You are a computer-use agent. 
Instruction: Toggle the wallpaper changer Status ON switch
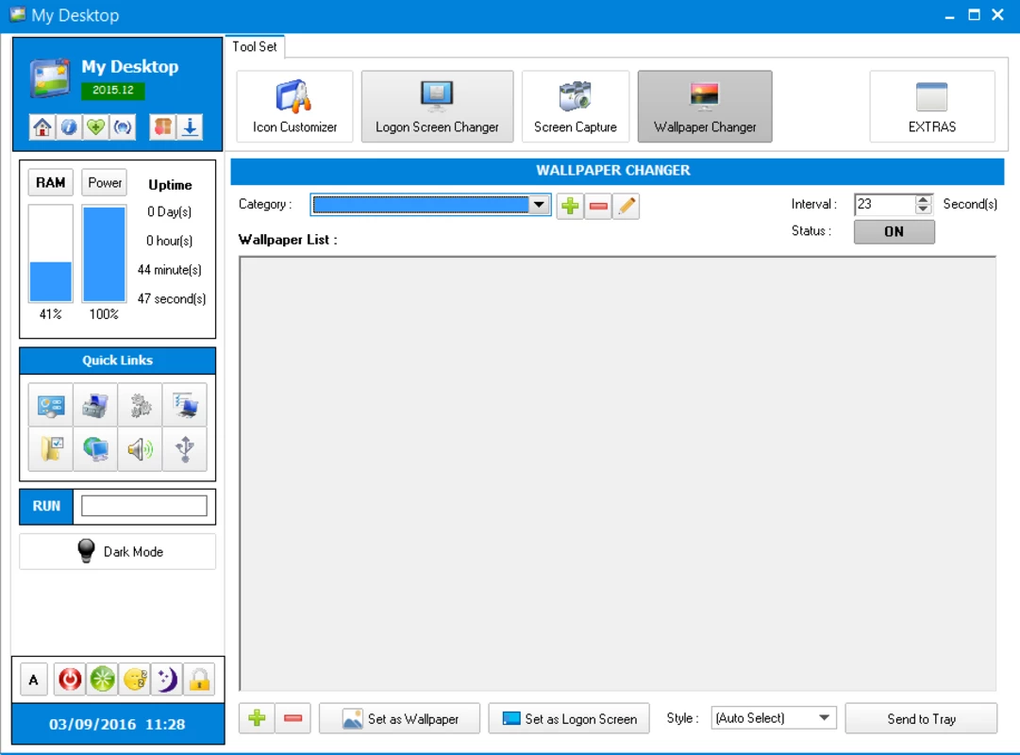(x=893, y=231)
